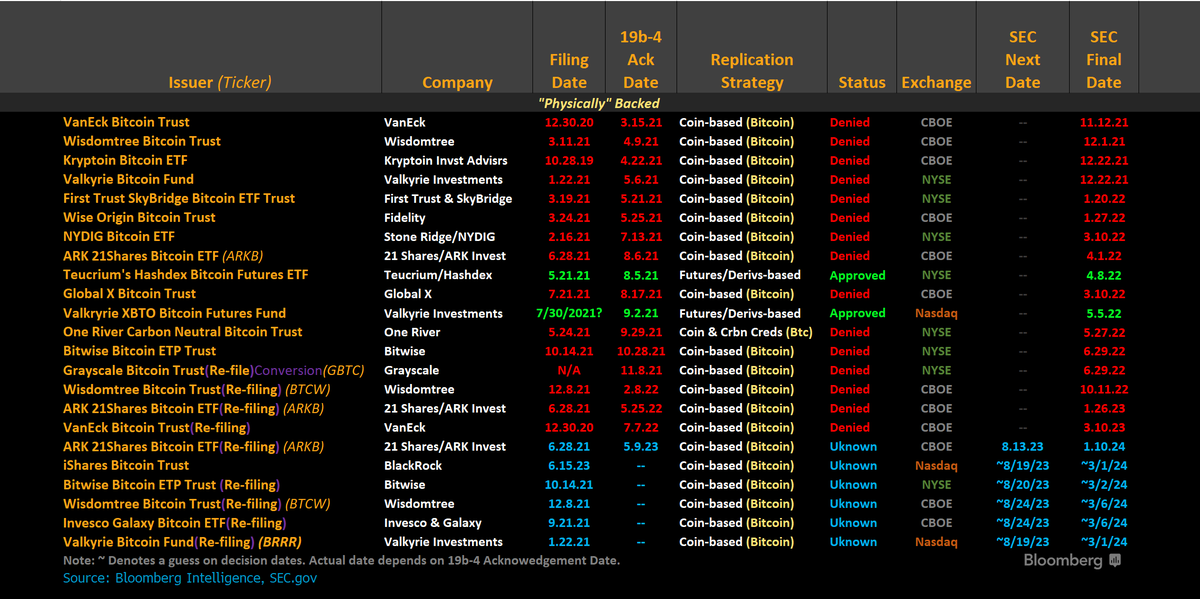Select the Nasdaq exchange label for BlackRock row
This screenshot has width=1200, height=599.
[x=936, y=465]
